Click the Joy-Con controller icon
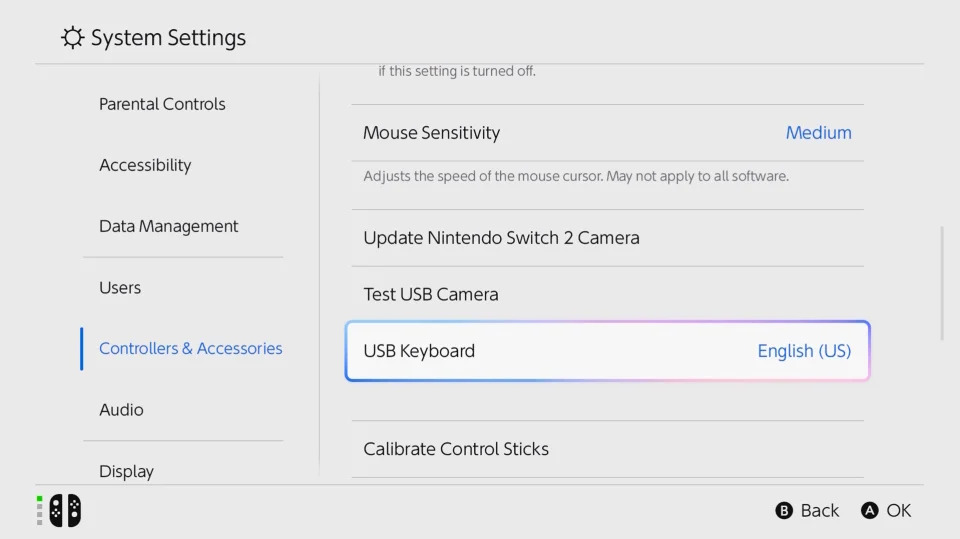The width and height of the screenshot is (960, 539). [65, 511]
